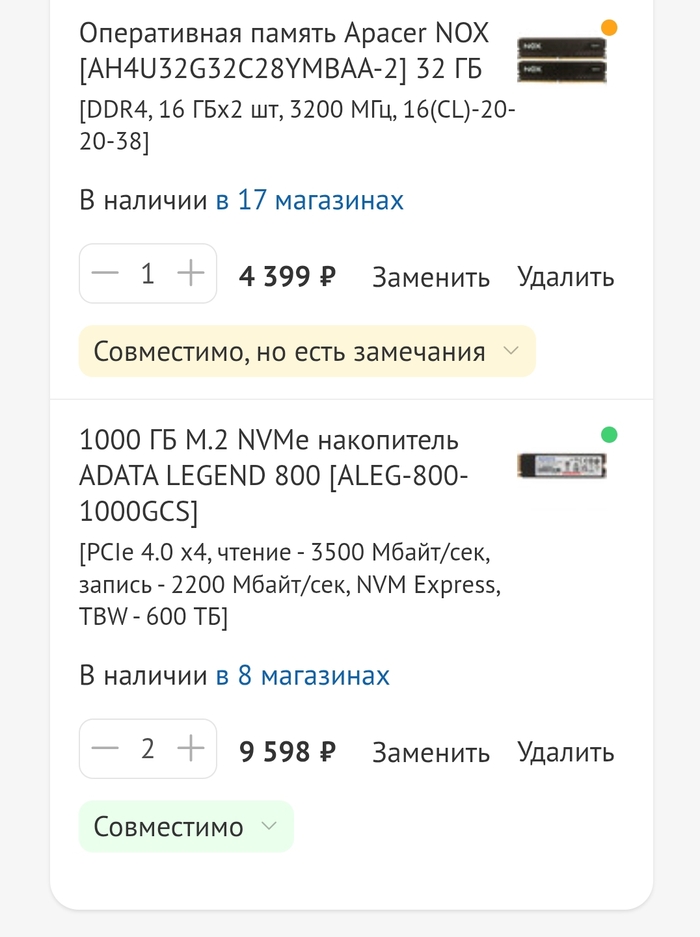Viewport: 700px width, 937px height.
Task: Click "Удалить" for the ADATA SSD
Action: coord(565,752)
